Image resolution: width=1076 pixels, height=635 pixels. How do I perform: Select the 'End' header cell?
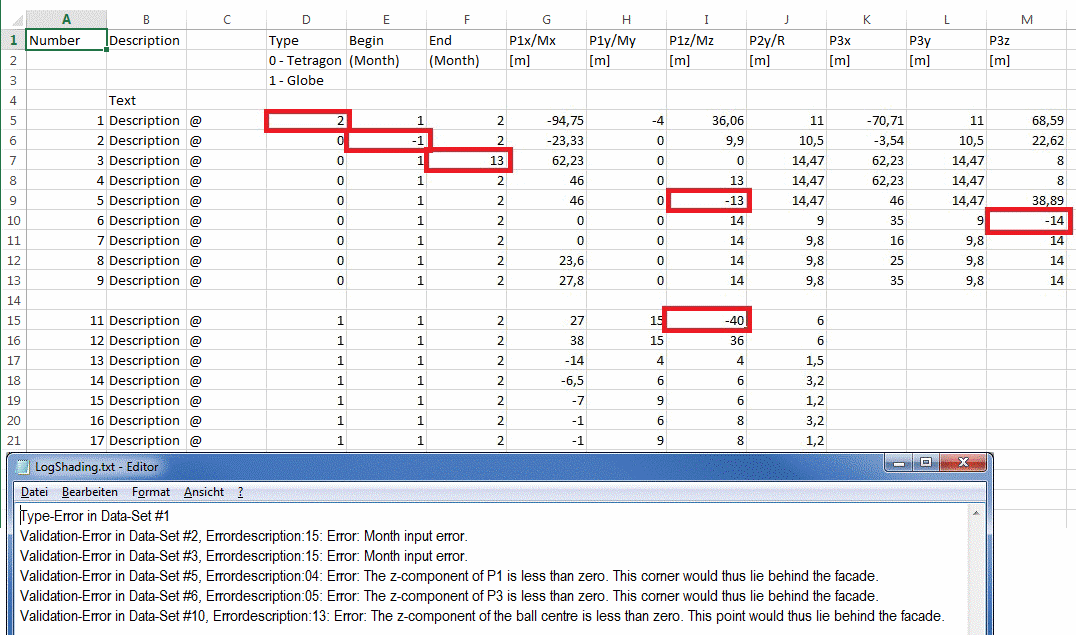[467, 41]
